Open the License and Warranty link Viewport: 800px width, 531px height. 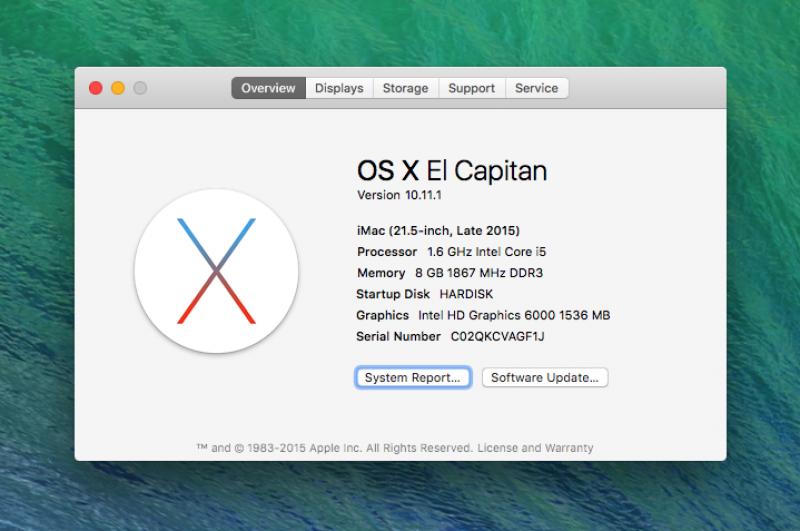coord(535,448)
